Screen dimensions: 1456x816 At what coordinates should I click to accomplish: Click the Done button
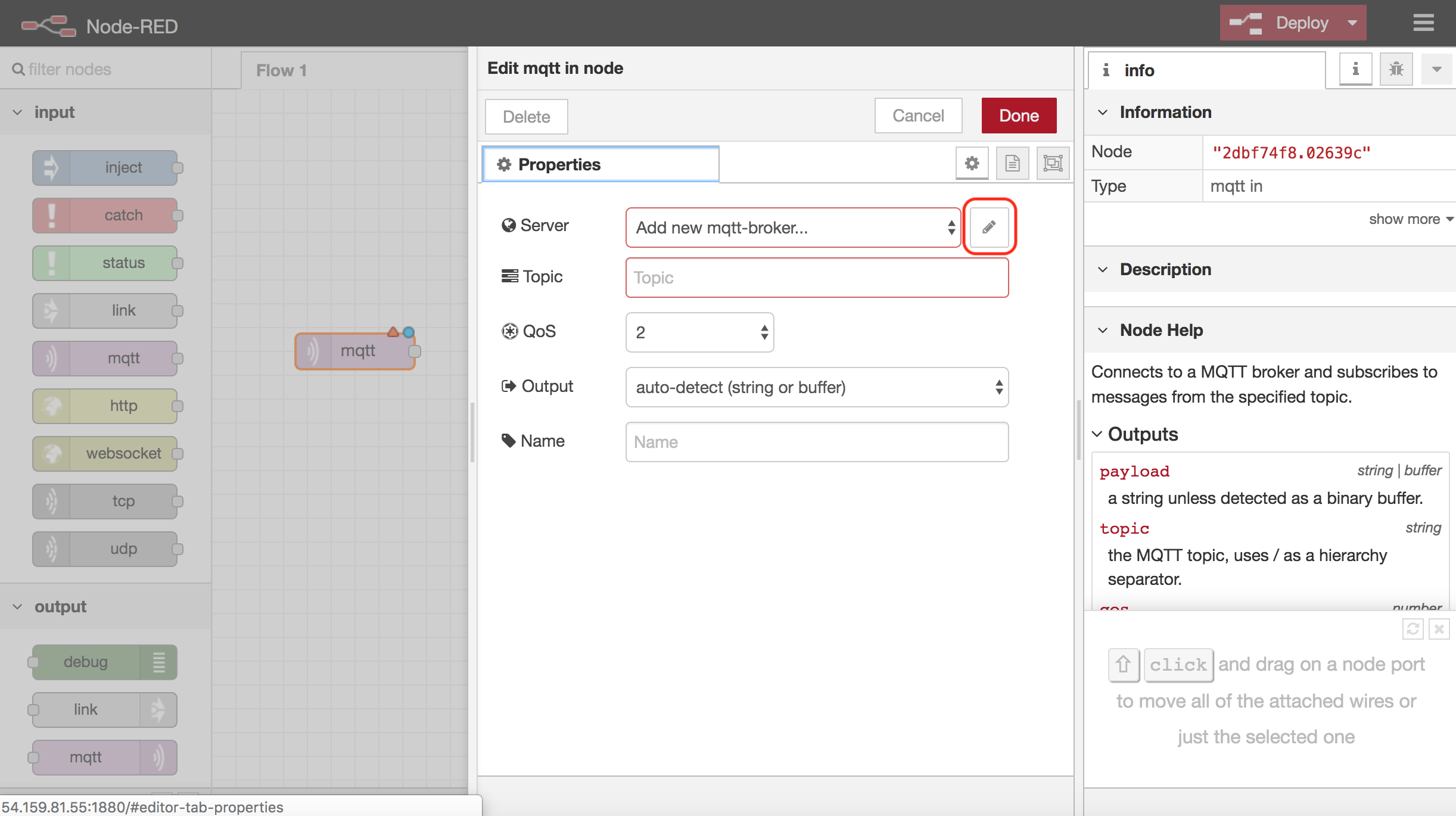pyautogui.click(x=1019, y=116)
